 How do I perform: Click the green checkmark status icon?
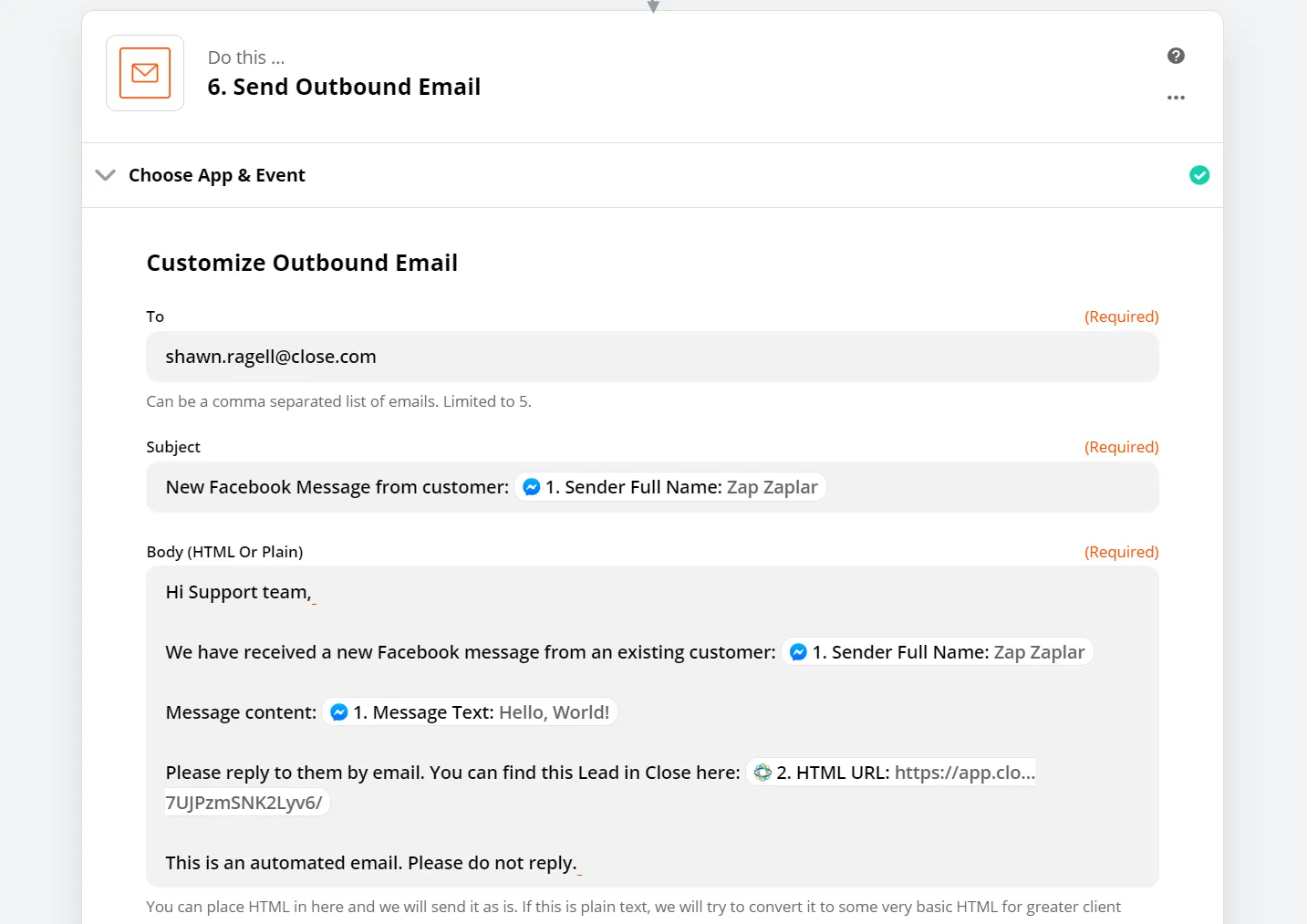click(1199, 175)
